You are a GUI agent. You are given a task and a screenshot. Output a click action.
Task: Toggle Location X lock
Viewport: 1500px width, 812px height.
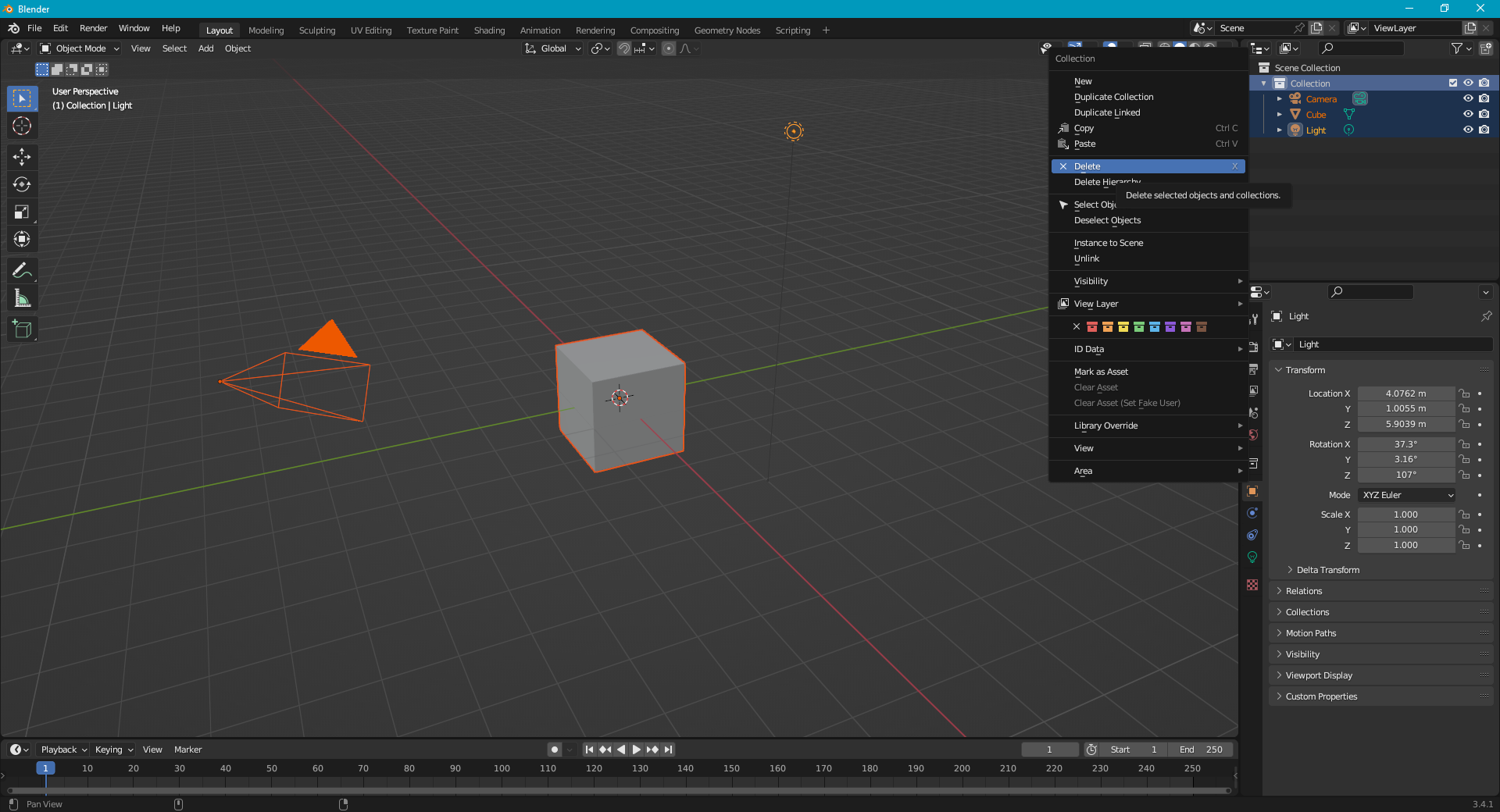click(x=1465, y=394)
